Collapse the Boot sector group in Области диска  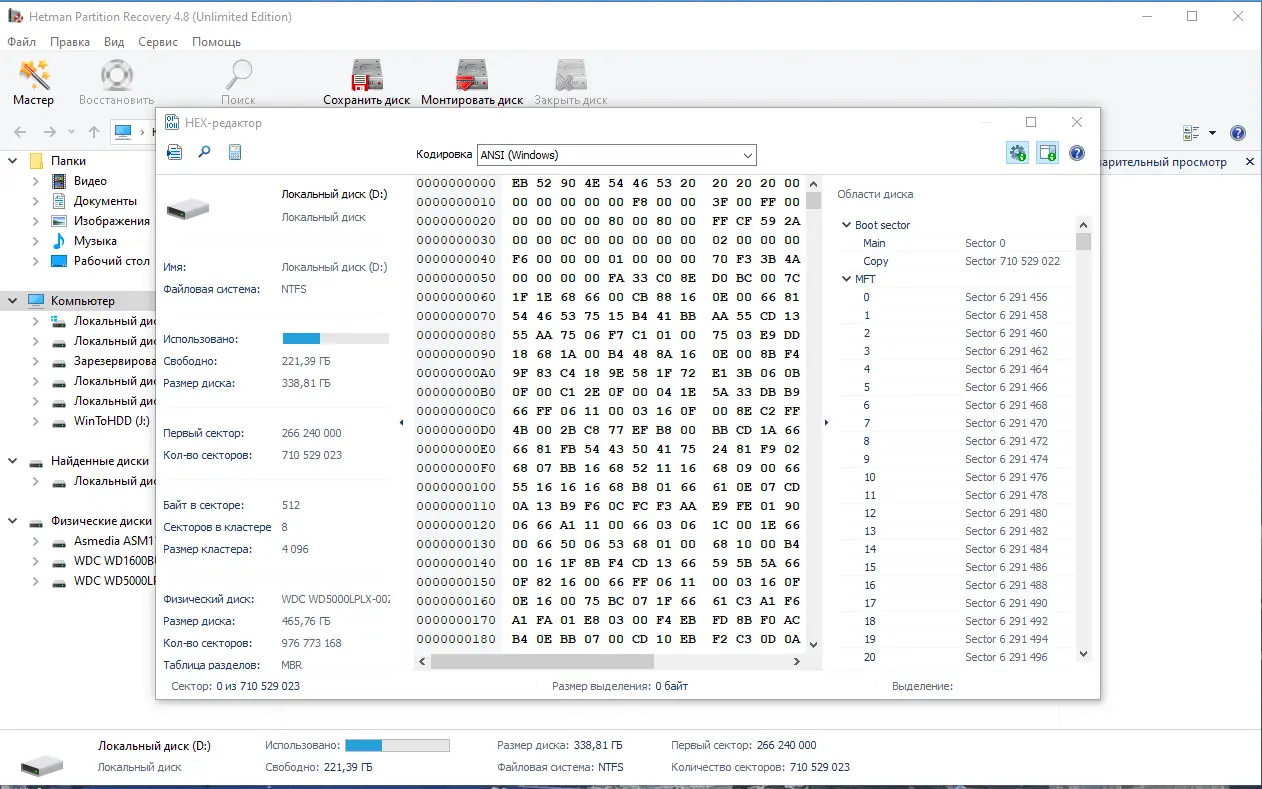pos(846,225)
